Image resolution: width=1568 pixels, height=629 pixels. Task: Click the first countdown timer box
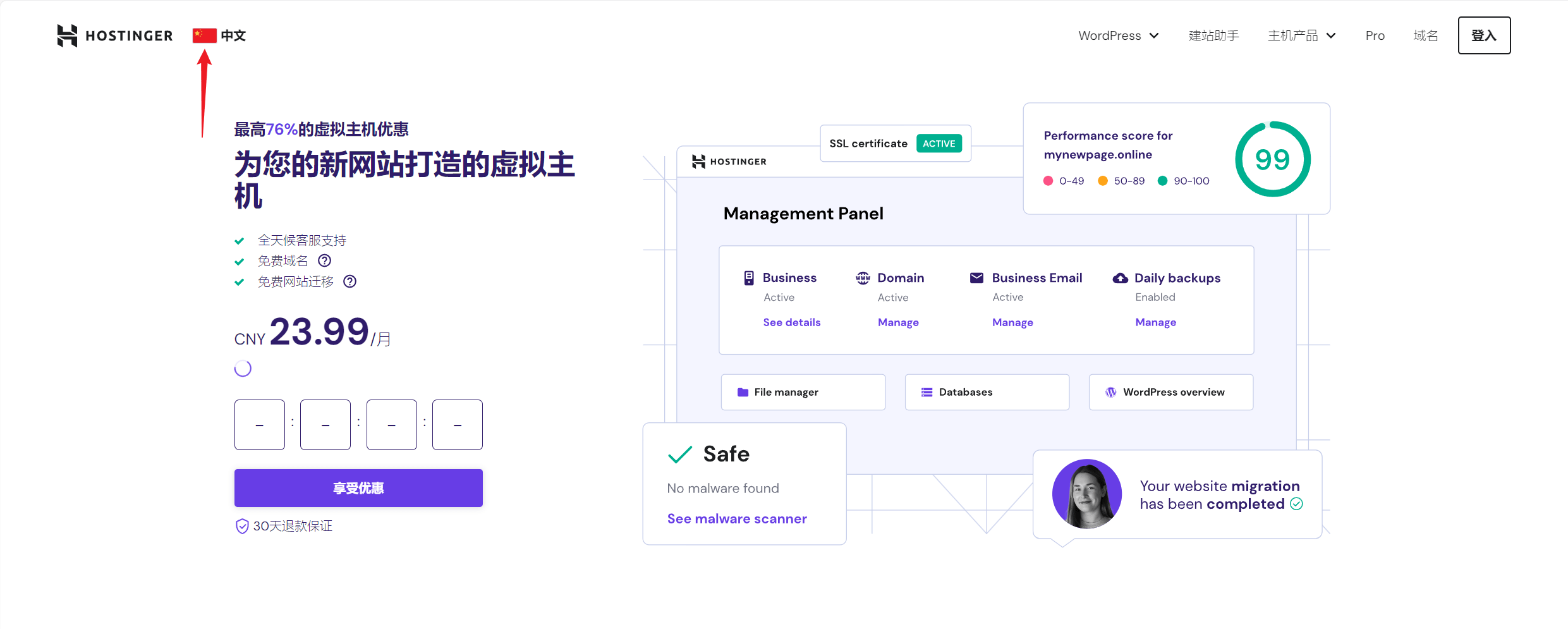pos(260,425)
